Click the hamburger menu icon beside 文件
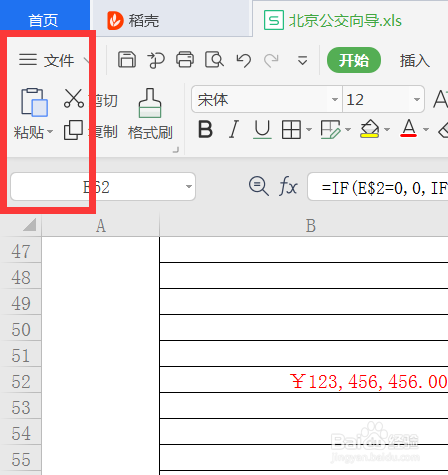Image resolution: width=448 pixels, height=475 pixels. pos(28,60)
